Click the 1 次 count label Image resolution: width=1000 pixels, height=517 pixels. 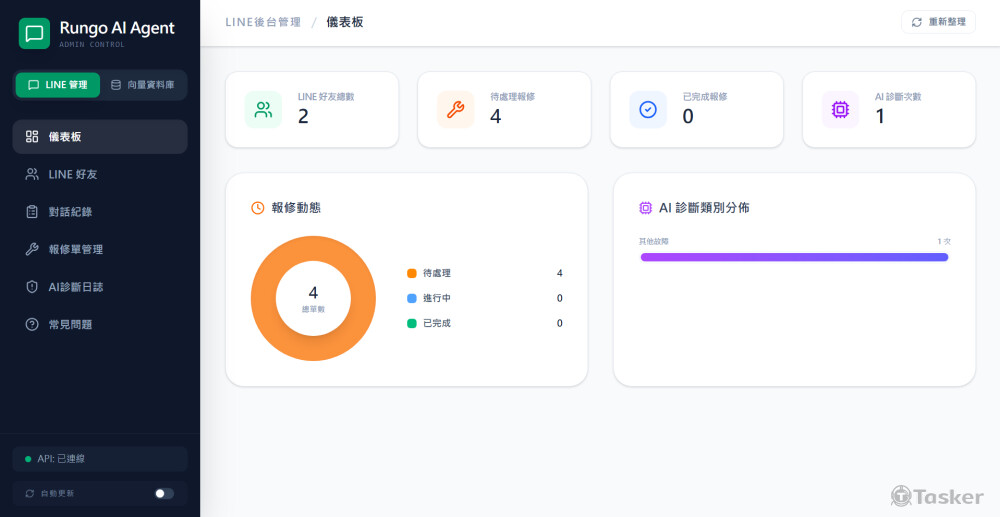pos(944,242)
